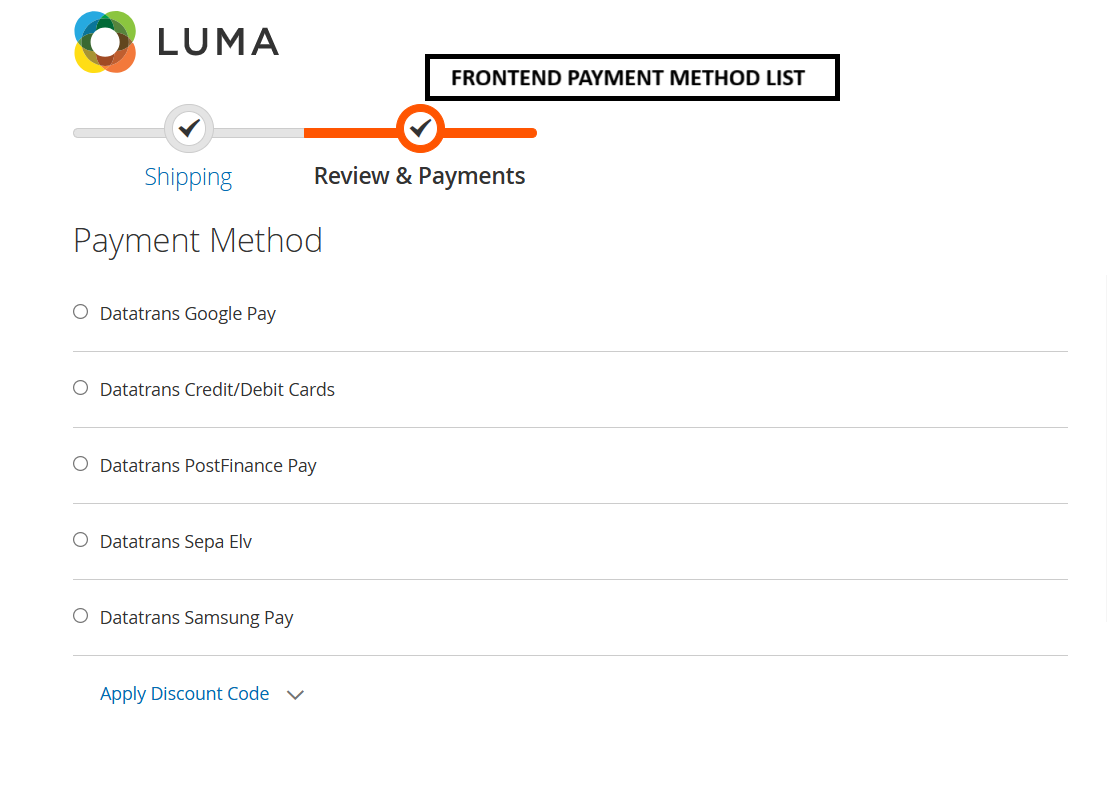Click the Payment Method heading

tap(197, 240)
